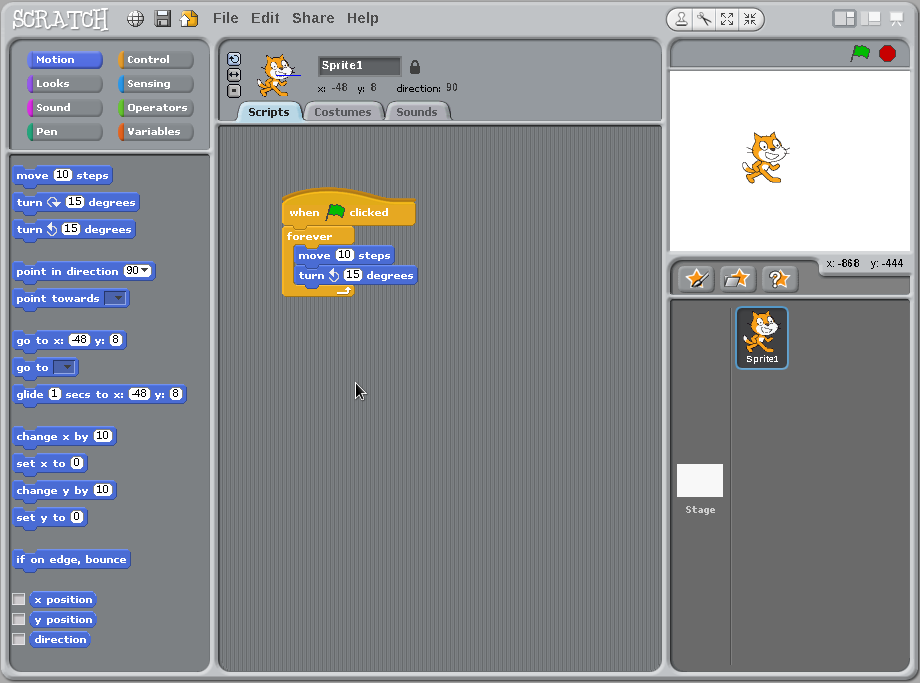920x683 pixels.
Task: Click the x value in go to x y block
Action: [x=79, y=340]
